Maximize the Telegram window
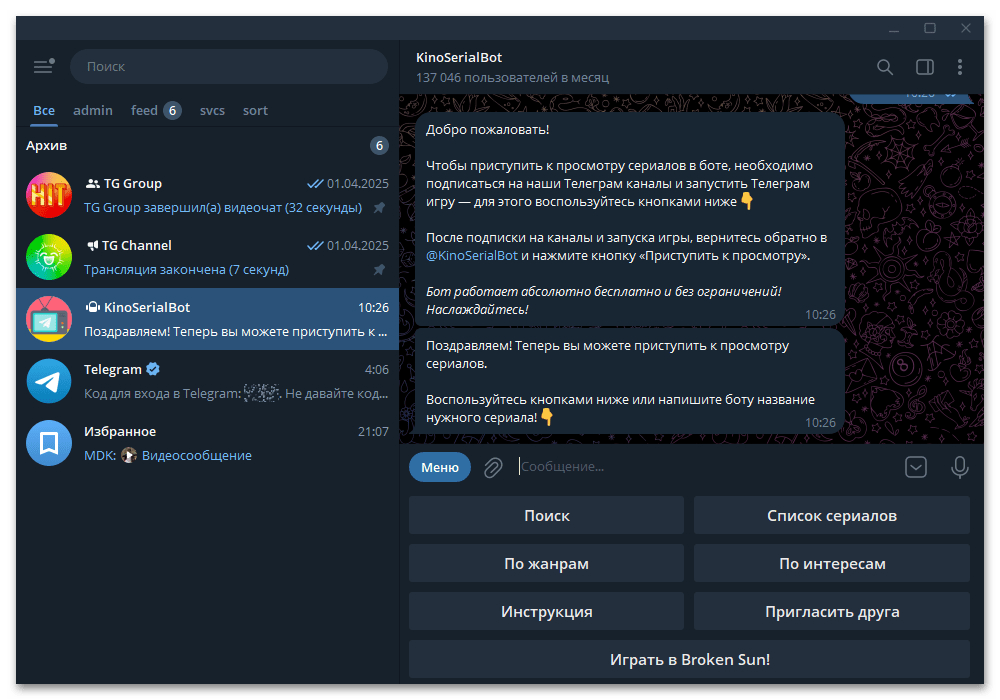The width and height of the screenshot is (1000, 700). (930, 29)
